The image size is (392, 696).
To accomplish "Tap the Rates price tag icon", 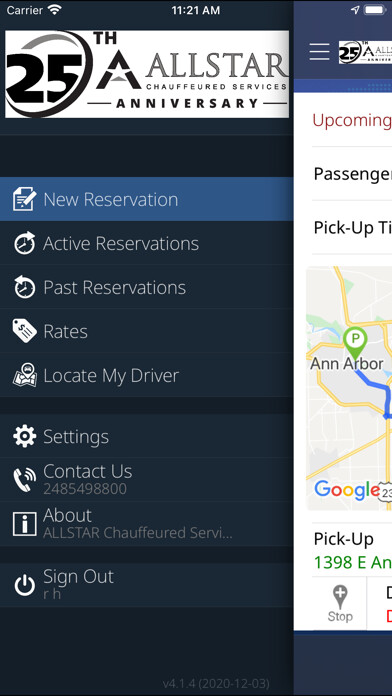I will pos(25,331).
